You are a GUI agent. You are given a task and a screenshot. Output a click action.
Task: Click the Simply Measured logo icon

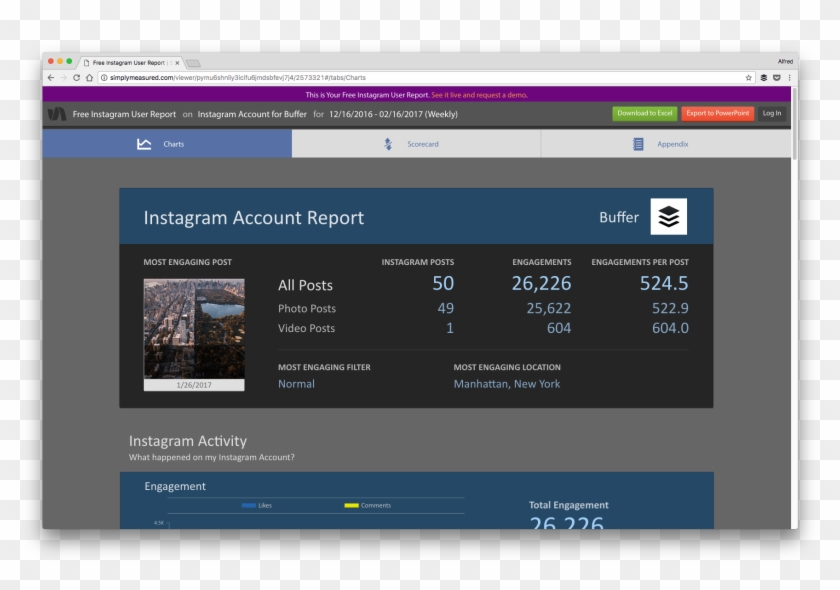click(x=57, y=113)
